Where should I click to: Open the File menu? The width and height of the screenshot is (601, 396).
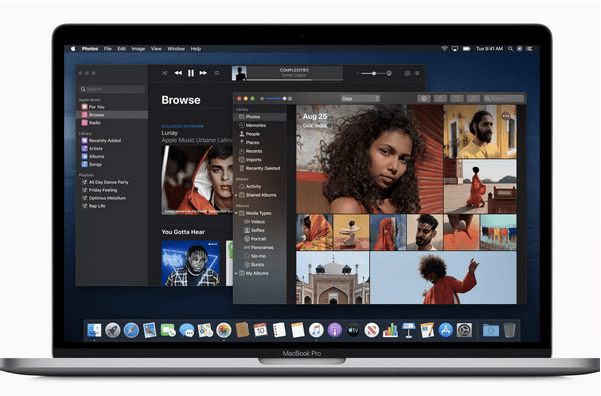108,49
